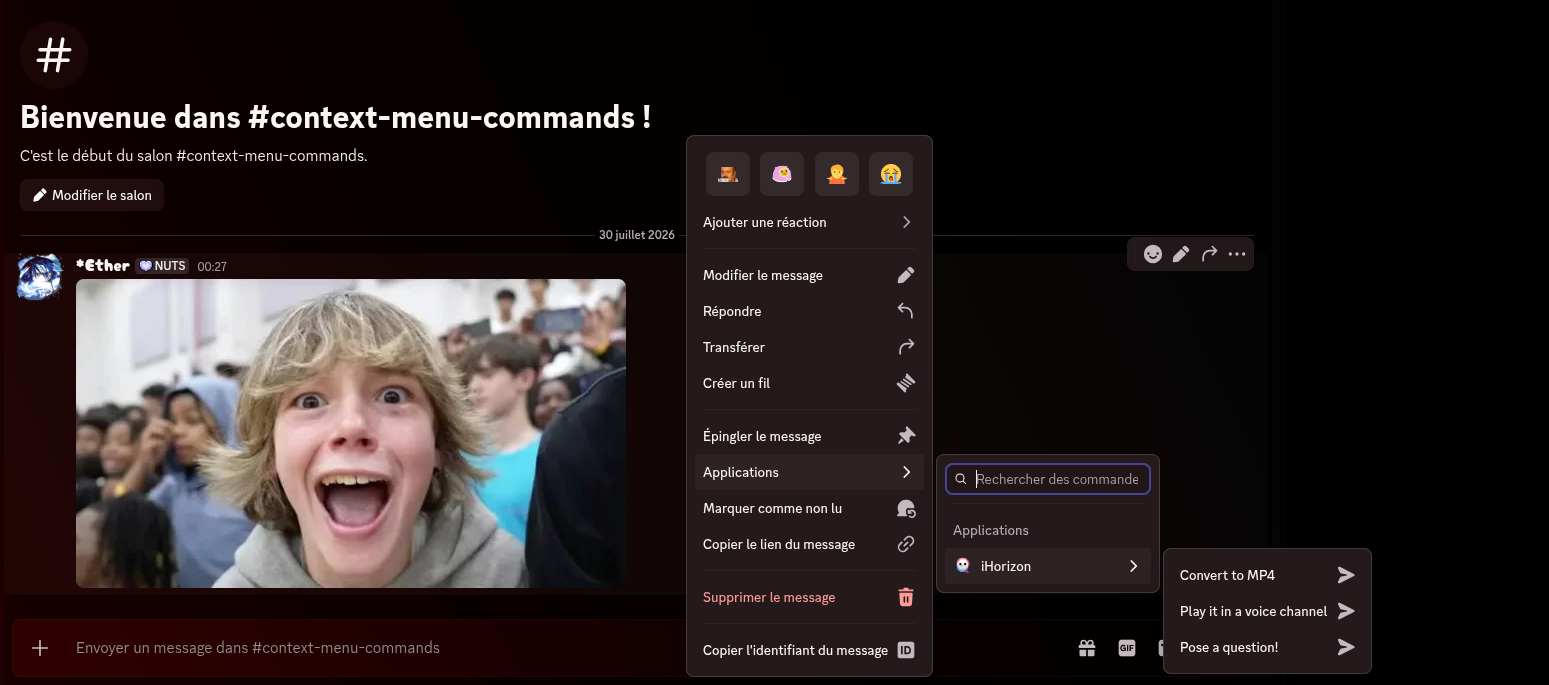This screenshot has width=1549, height=685.
Task: Open the three-dots more menu on message
Action: point(1237,254)
